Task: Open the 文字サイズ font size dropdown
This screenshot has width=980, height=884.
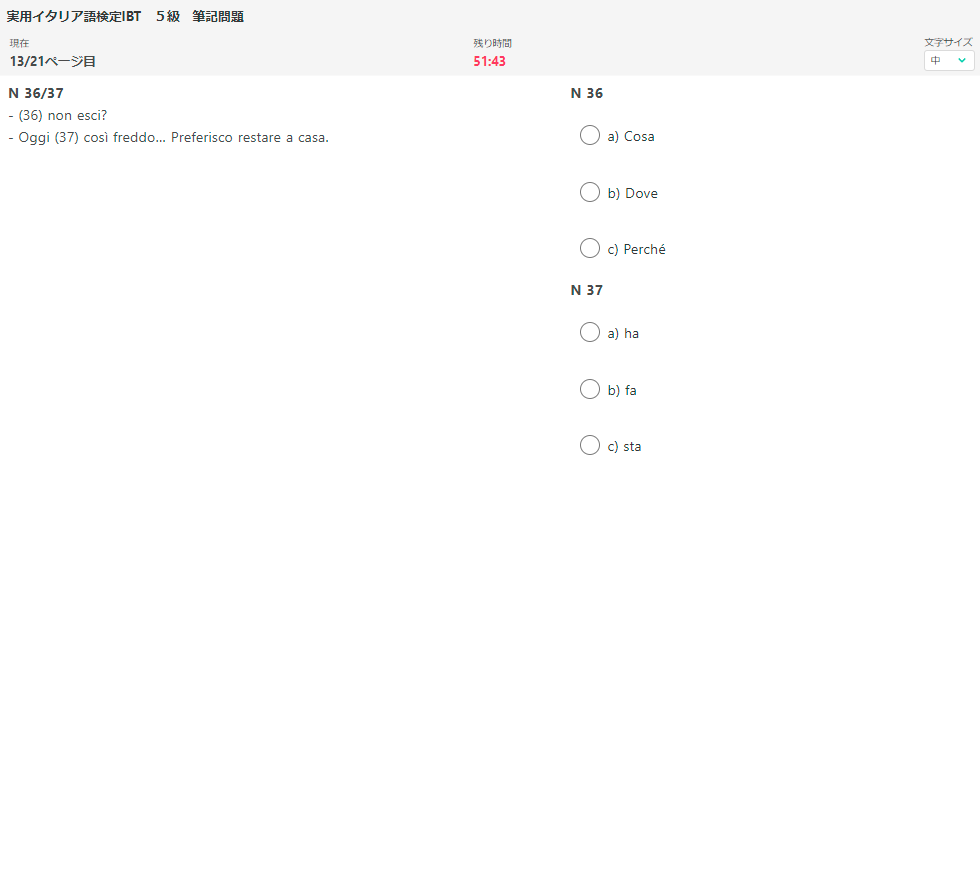Action: [949, 61]
